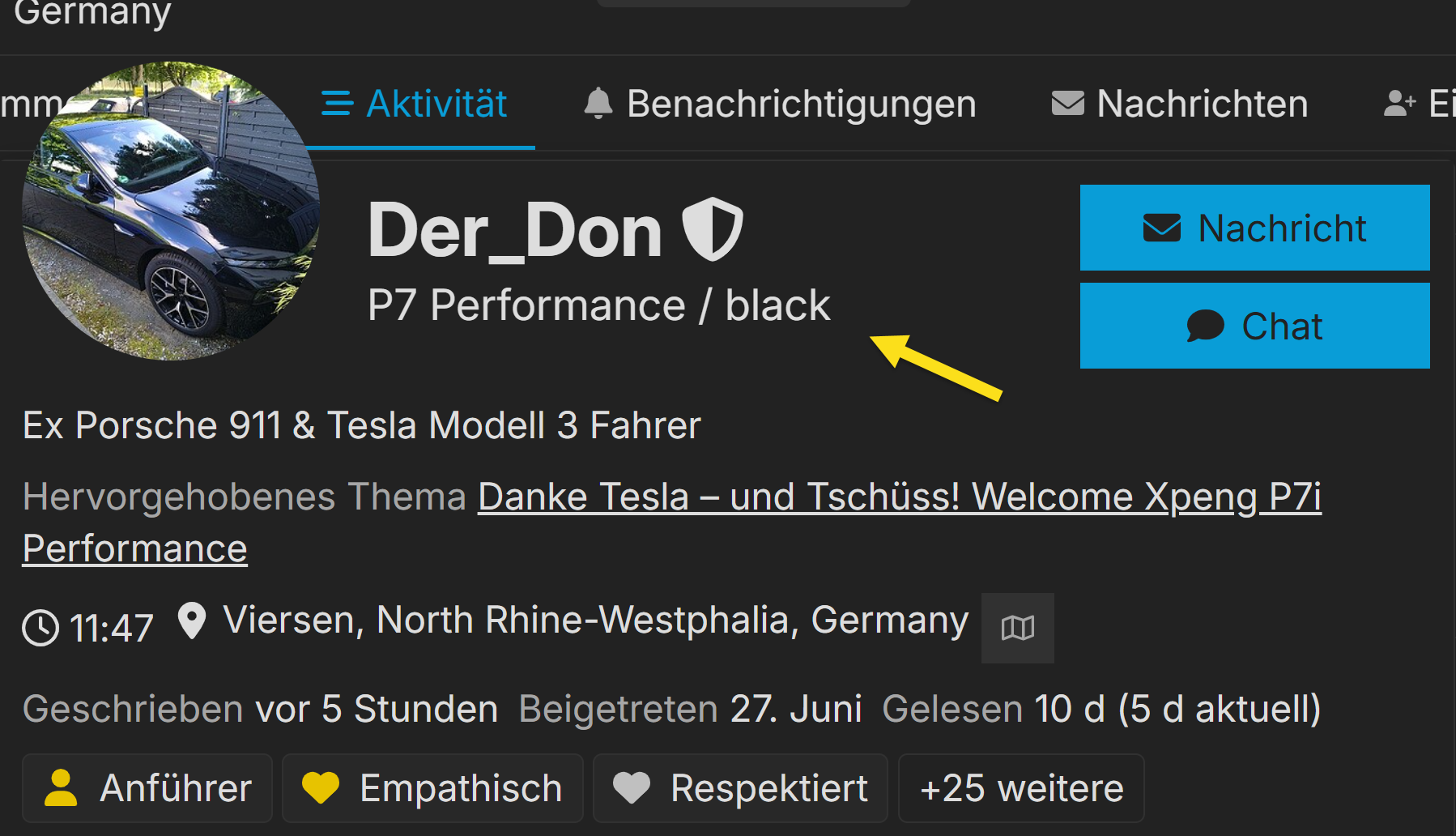Screen dimensions: 1456x836
Task: Click the Der_Don username heading
Action: click(x=515, y=231)
